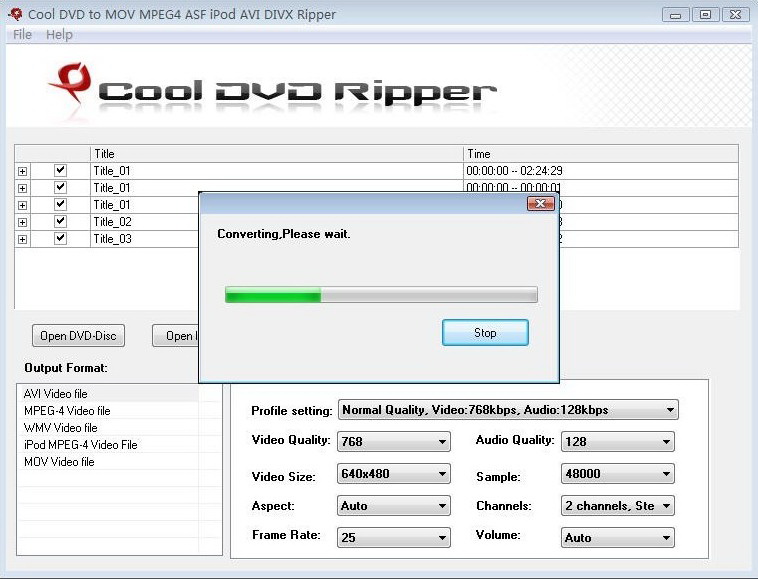The image size is (758, 579).
Task: Open the Sample rate dropdown
Action: [617, 474]
